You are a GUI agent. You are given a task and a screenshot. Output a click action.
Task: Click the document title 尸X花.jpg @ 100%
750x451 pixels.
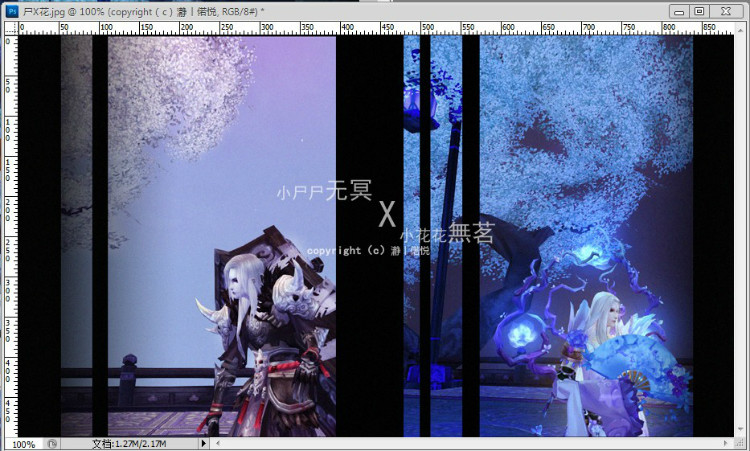point(64,11)
